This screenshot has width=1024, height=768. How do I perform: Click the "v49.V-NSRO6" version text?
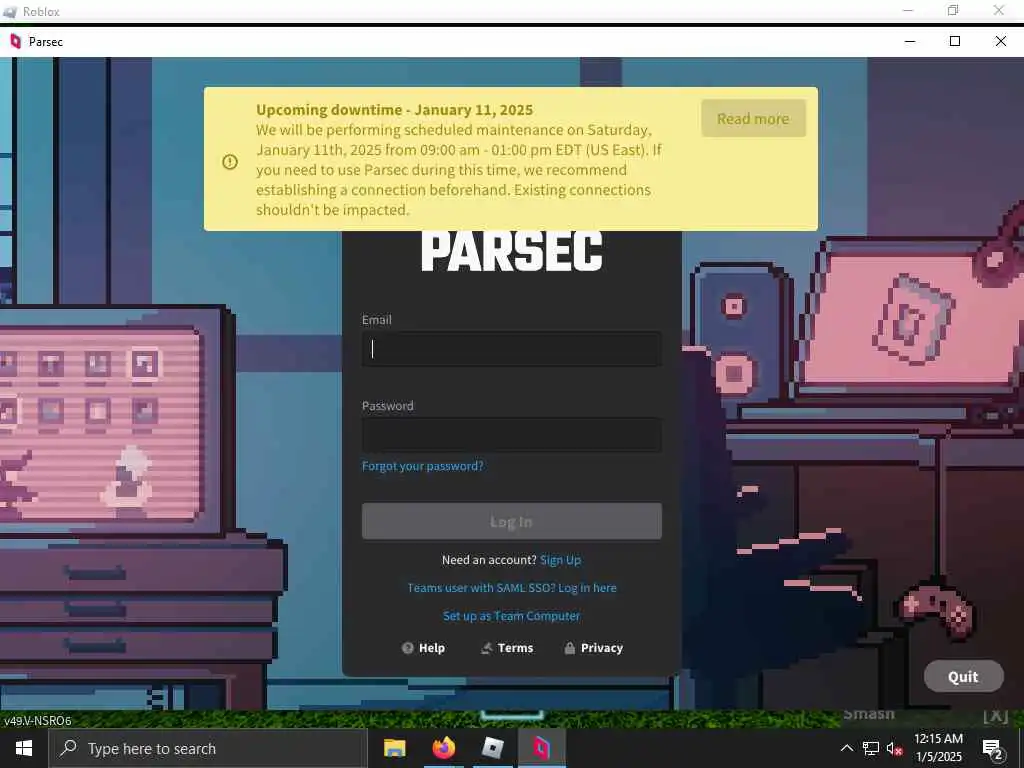(x=38, y=721)
